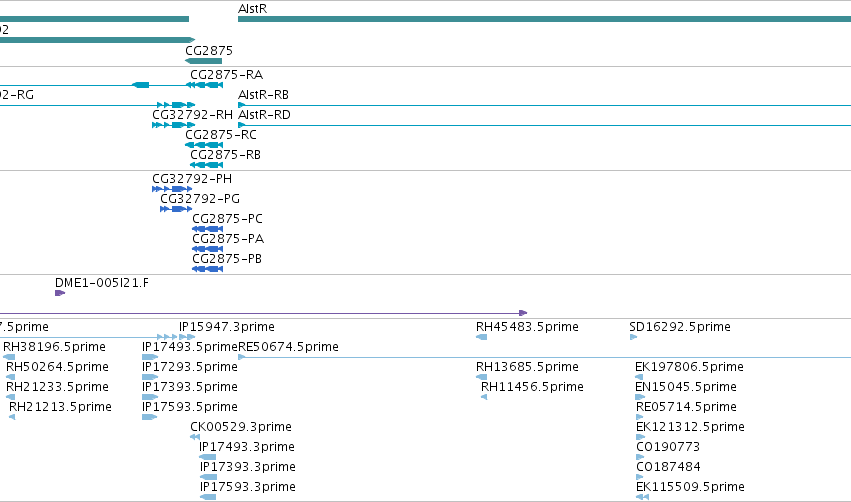Select the IP17293.5prime EST feature
851x502 pixels.
point(150,377)
